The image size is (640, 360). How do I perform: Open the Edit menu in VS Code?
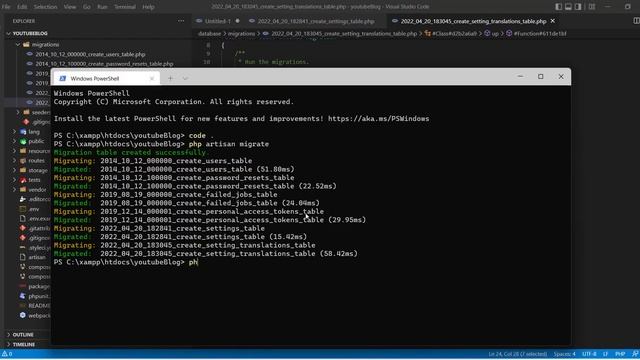[22, 7]
